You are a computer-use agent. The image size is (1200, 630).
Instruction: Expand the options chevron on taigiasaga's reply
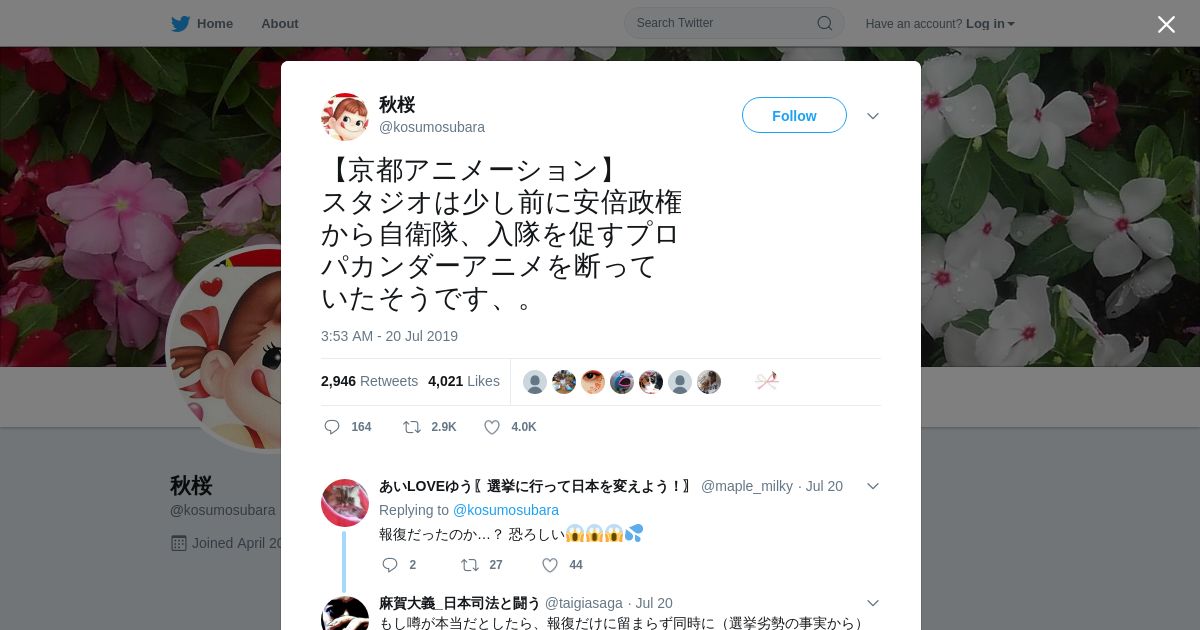(873, 603)
